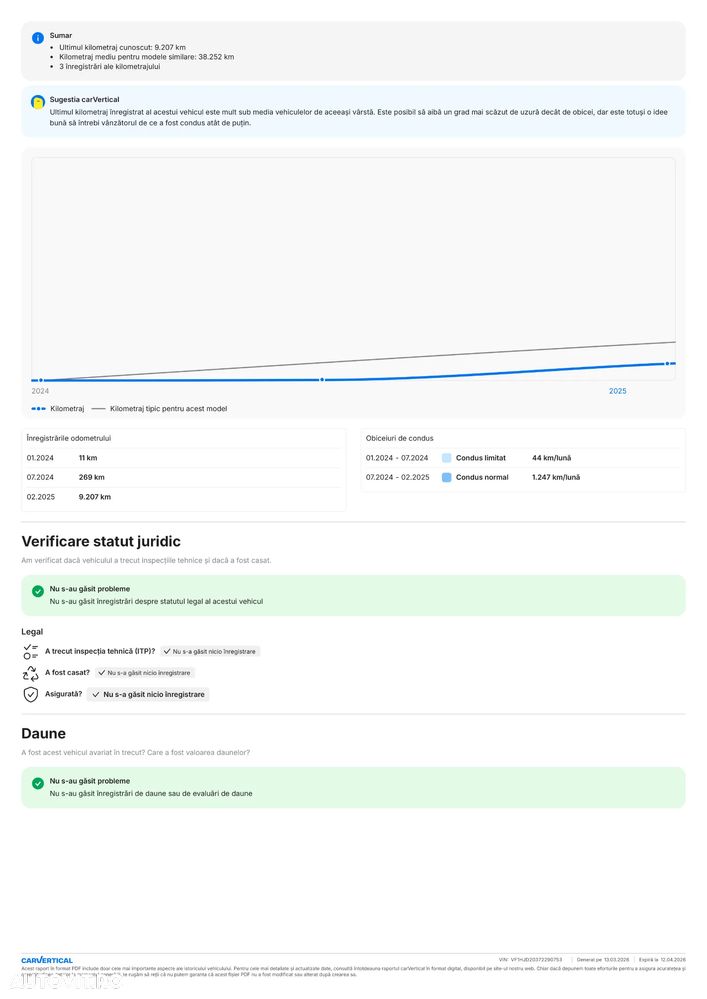707x999 pixels.
Task: Click the blue info icon beside Sumar
Action: tap(38, 37)
